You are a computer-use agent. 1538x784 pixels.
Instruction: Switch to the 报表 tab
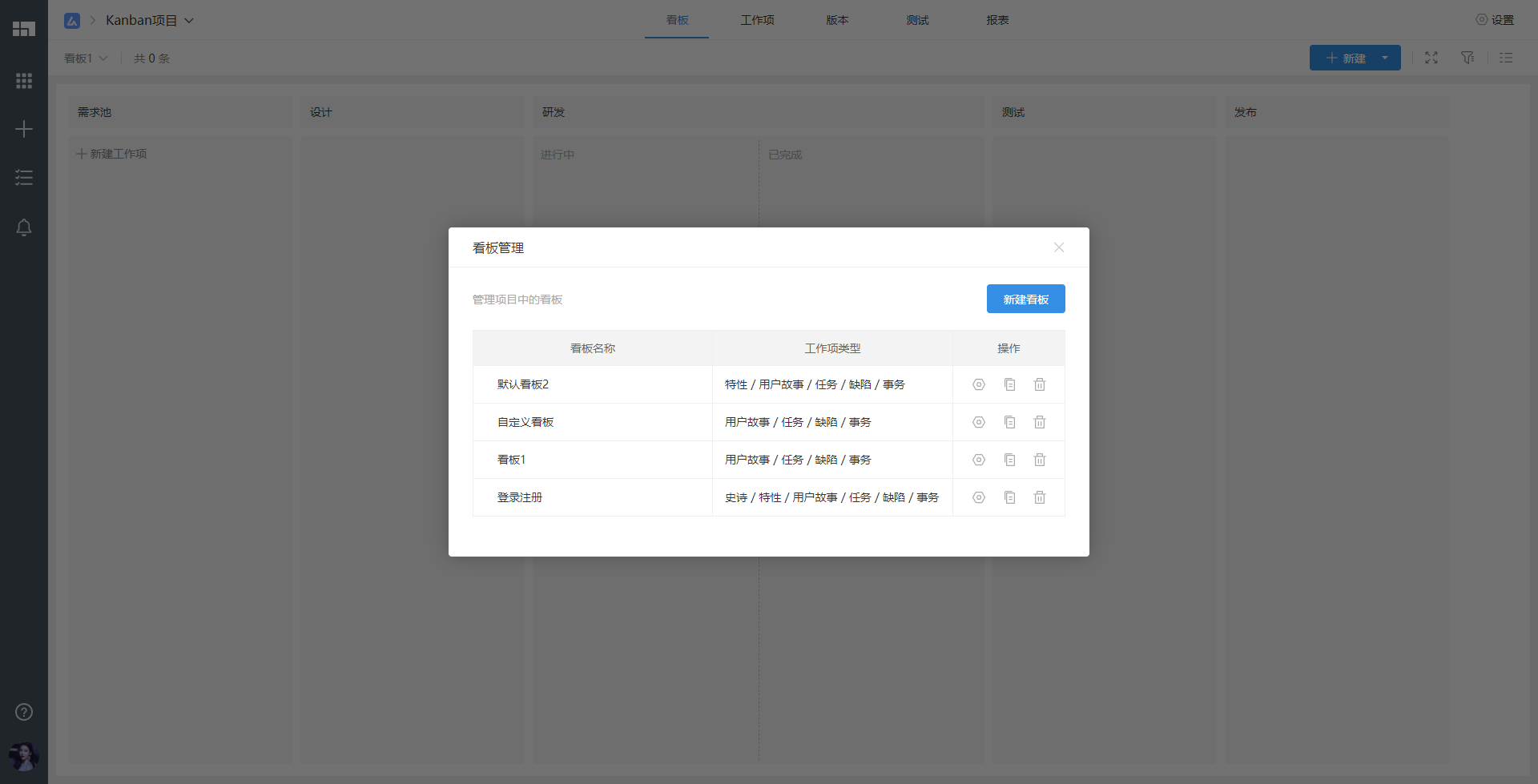997,20
